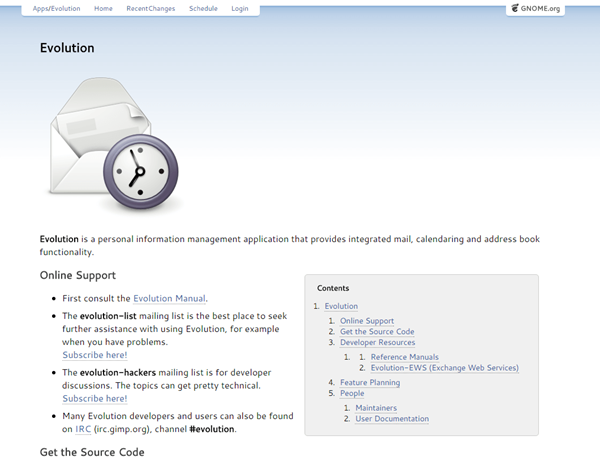The height and width of the screenshot is (462, 600).
Task: Open the Evolution Manual link
Action: [x=170, y=298]
